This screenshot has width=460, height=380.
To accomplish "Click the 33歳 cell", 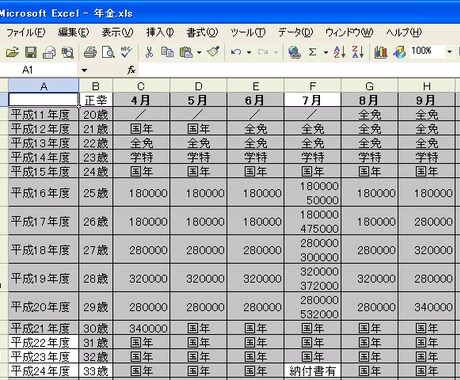I will coord(96,371).
